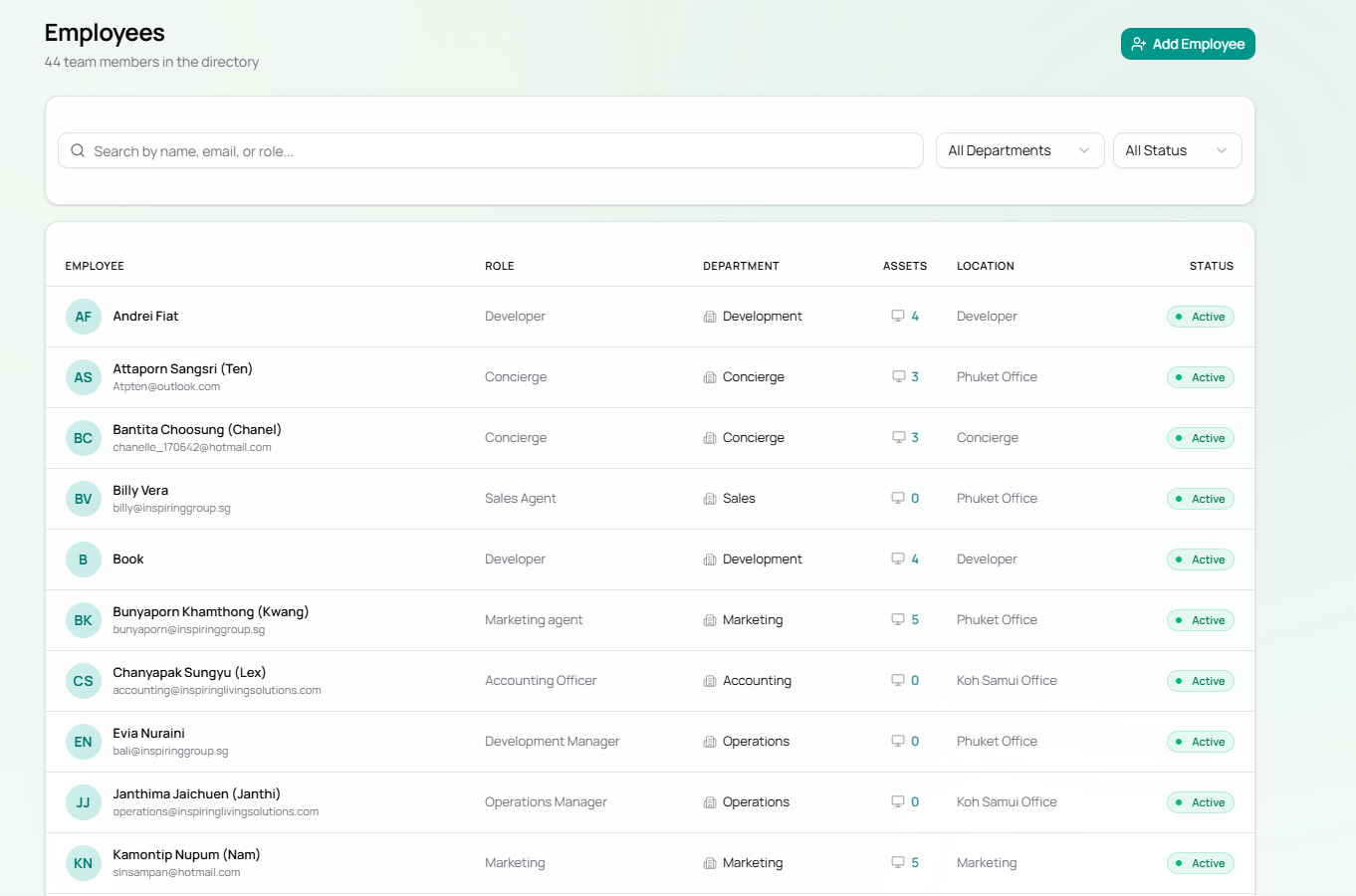This screenshot has height=896, width=1356.
Task: Click the email accounting@inspiringlivingsolutions.com
Action: (x=217, y=691)
